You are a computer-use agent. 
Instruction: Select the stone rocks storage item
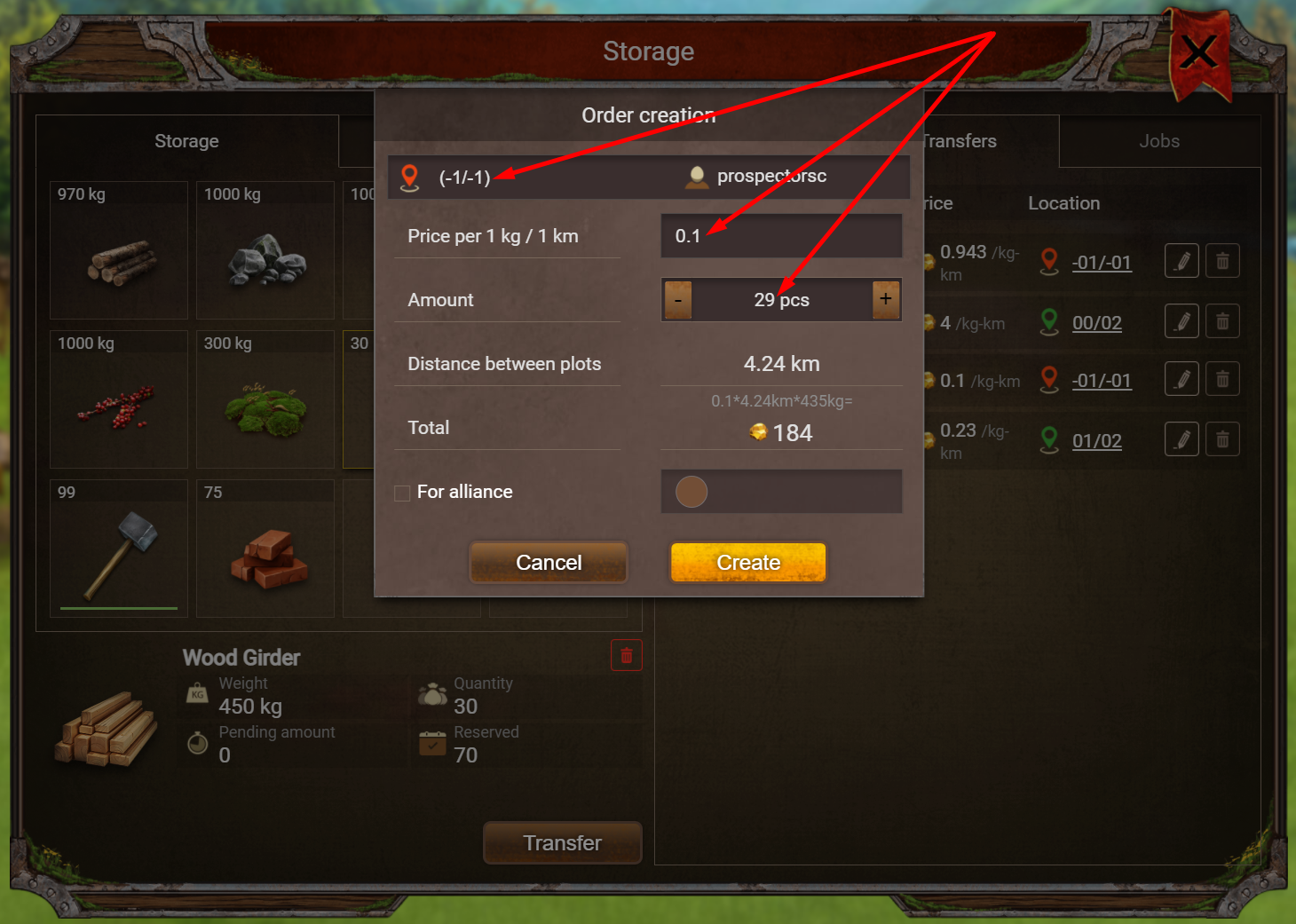pos(265,250)
